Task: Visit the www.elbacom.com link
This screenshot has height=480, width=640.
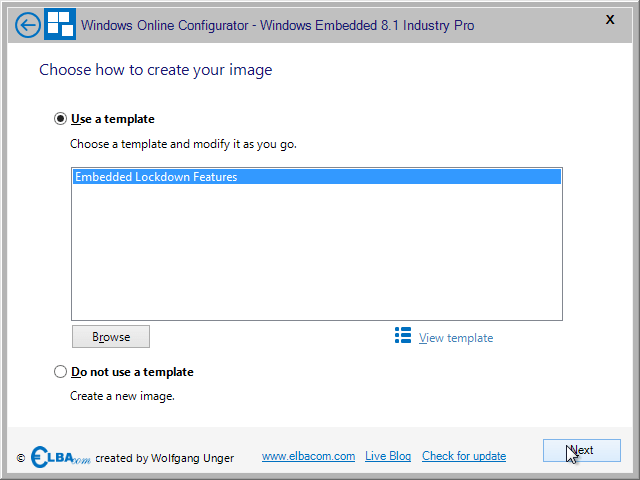Action: (x=308, y=456)
